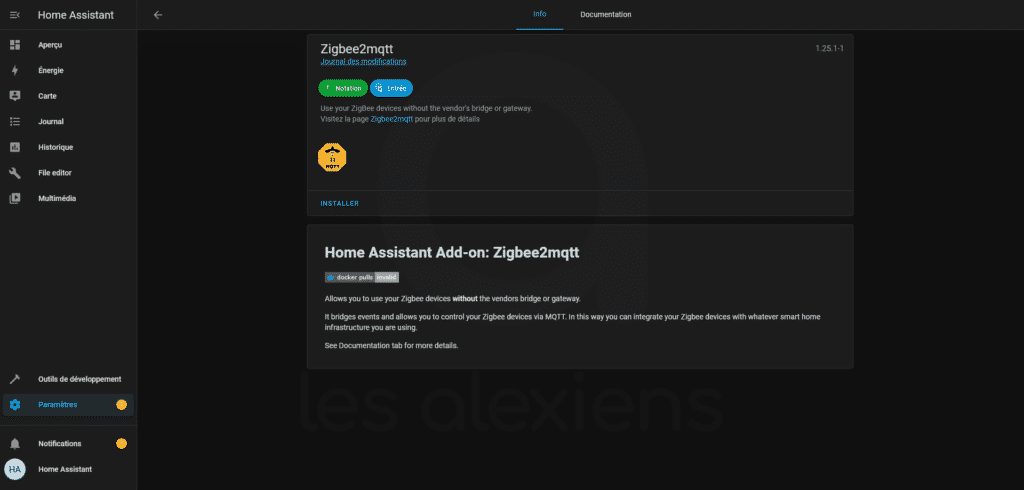Open the Notifications bell icon
Viewport: 1024px width, 490px height.
15,444
